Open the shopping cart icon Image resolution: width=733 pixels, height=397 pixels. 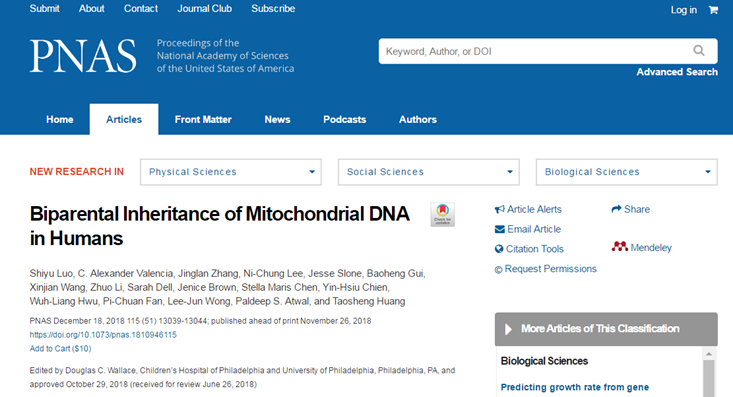point(713,9)
